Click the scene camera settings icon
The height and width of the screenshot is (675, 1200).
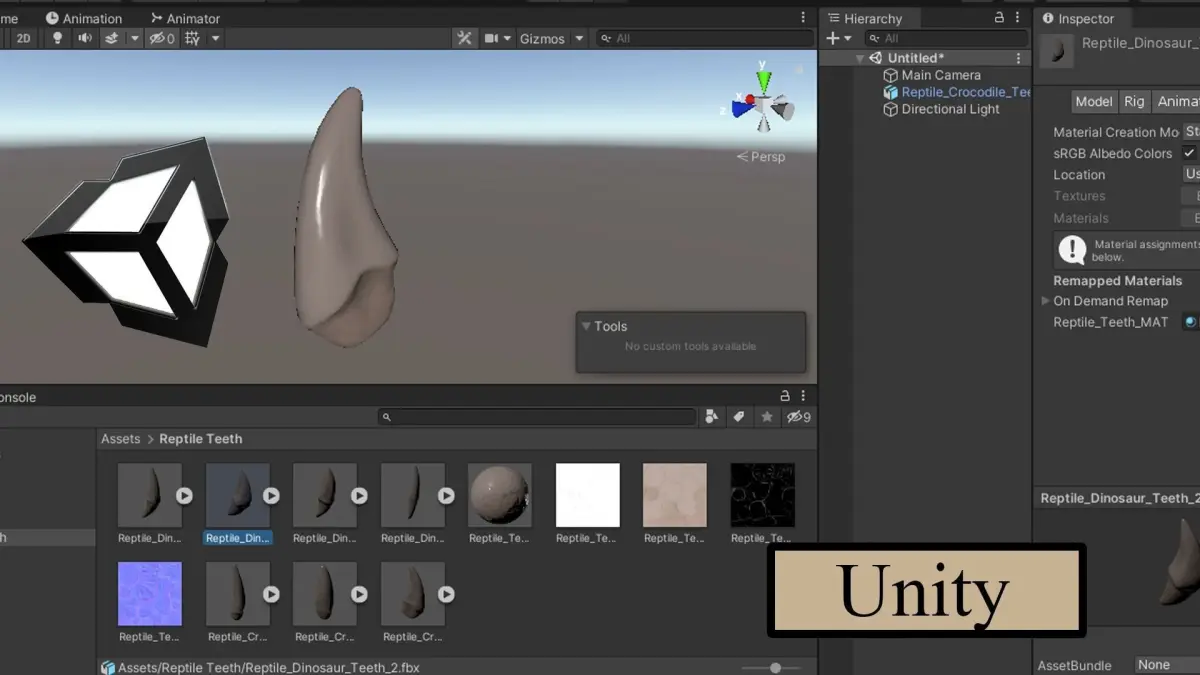[x=491, y=38]
